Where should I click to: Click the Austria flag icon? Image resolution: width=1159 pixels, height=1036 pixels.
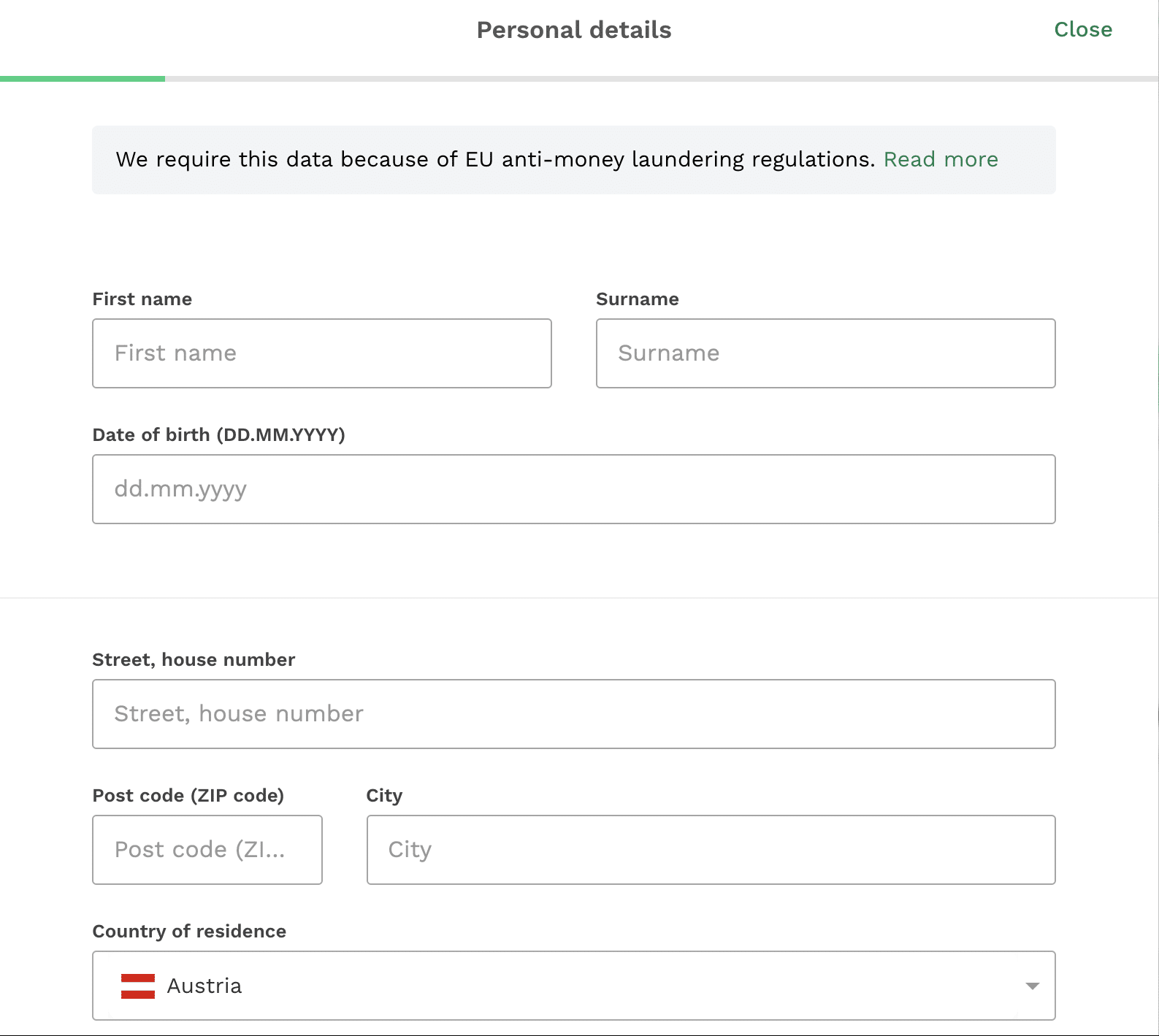tap(138, 986)
